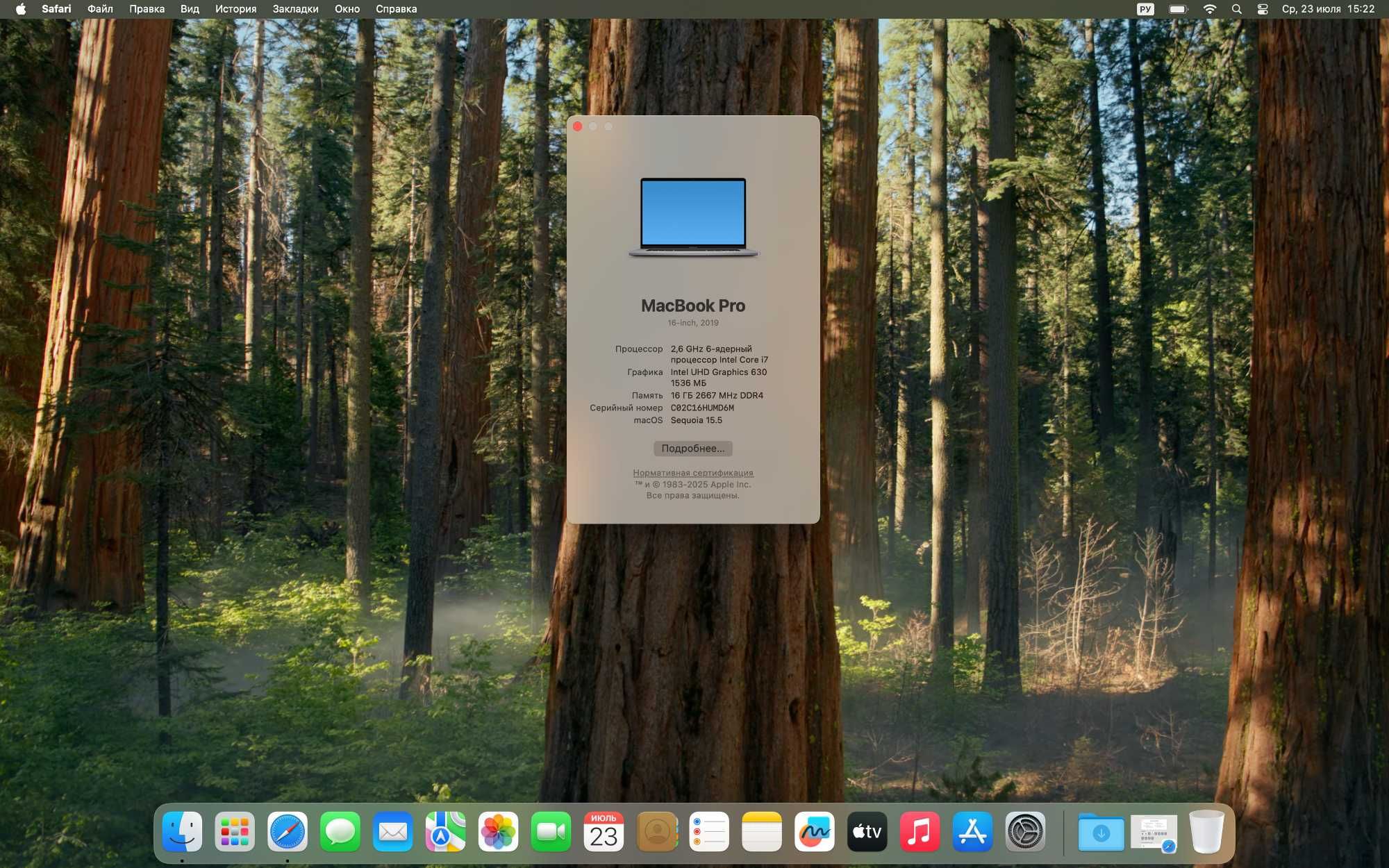Screen dimensions: 1389x868
Task: Open the Trash in the Dock
Action: (1207, 831)
